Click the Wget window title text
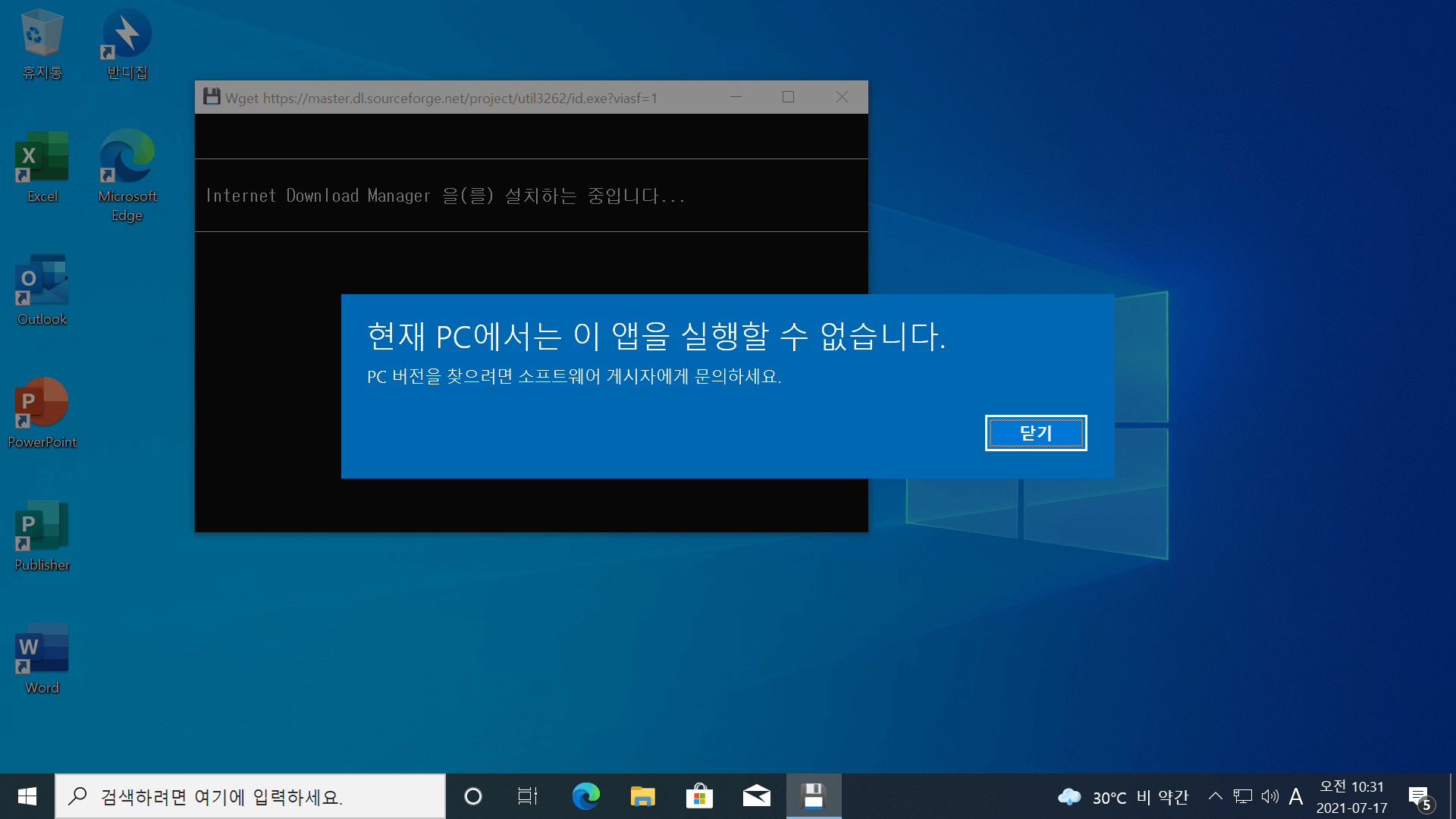The width and height of the screenshot is (1456, 819). point(441,99)
